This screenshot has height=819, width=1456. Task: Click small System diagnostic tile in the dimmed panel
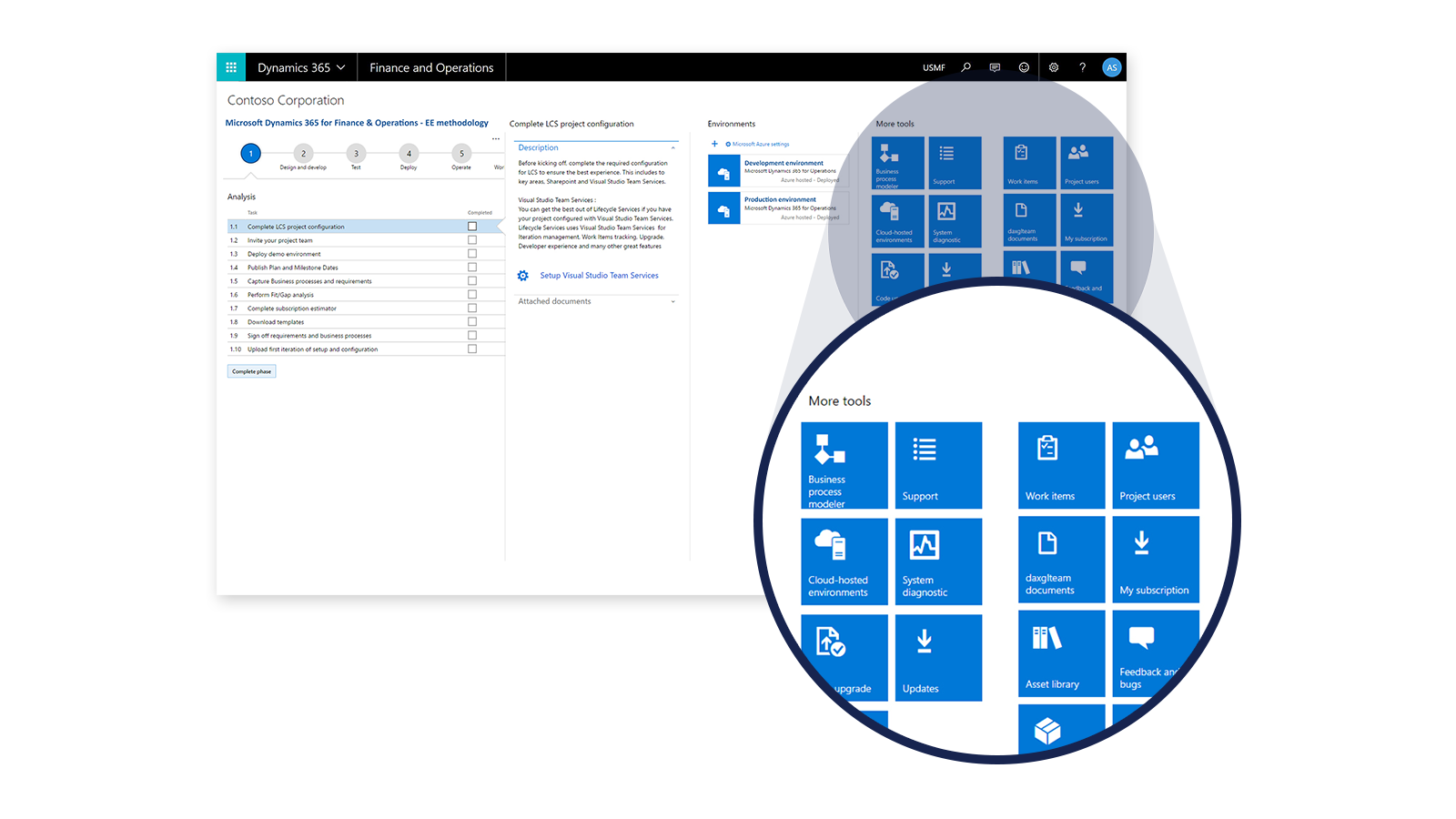pyautogui.click(x=955, y=221)
